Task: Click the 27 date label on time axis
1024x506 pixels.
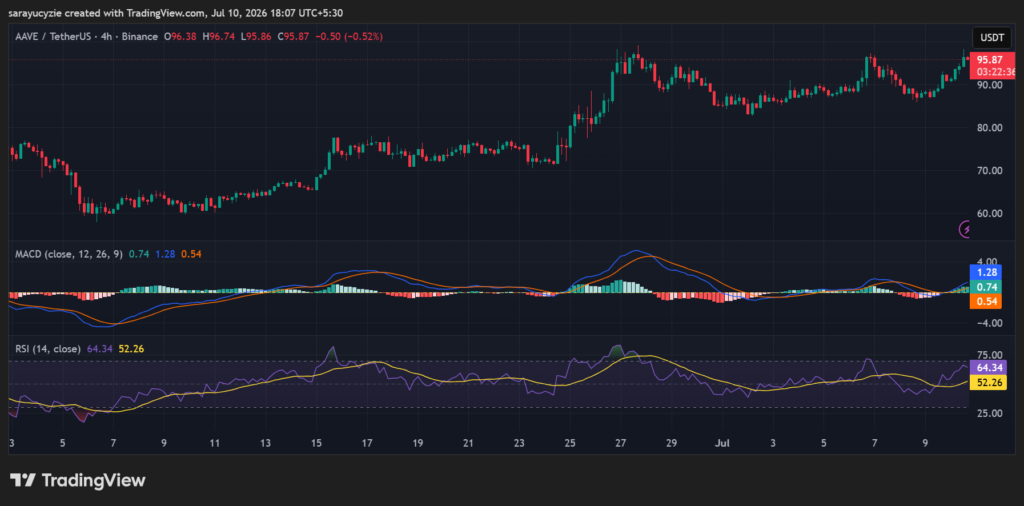Action: [620, 443]
